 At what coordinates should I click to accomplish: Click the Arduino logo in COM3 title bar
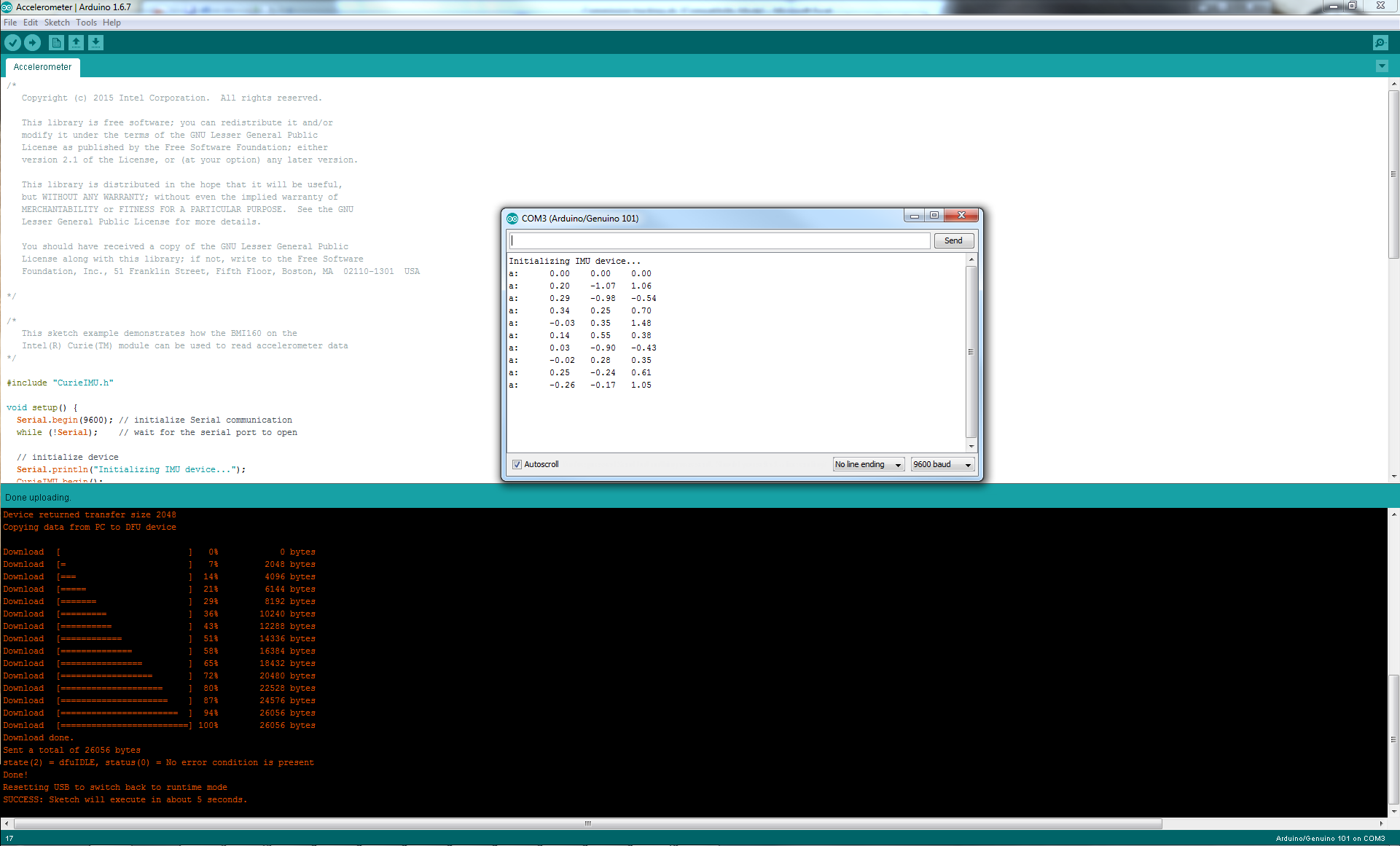[x=512, y=219]
